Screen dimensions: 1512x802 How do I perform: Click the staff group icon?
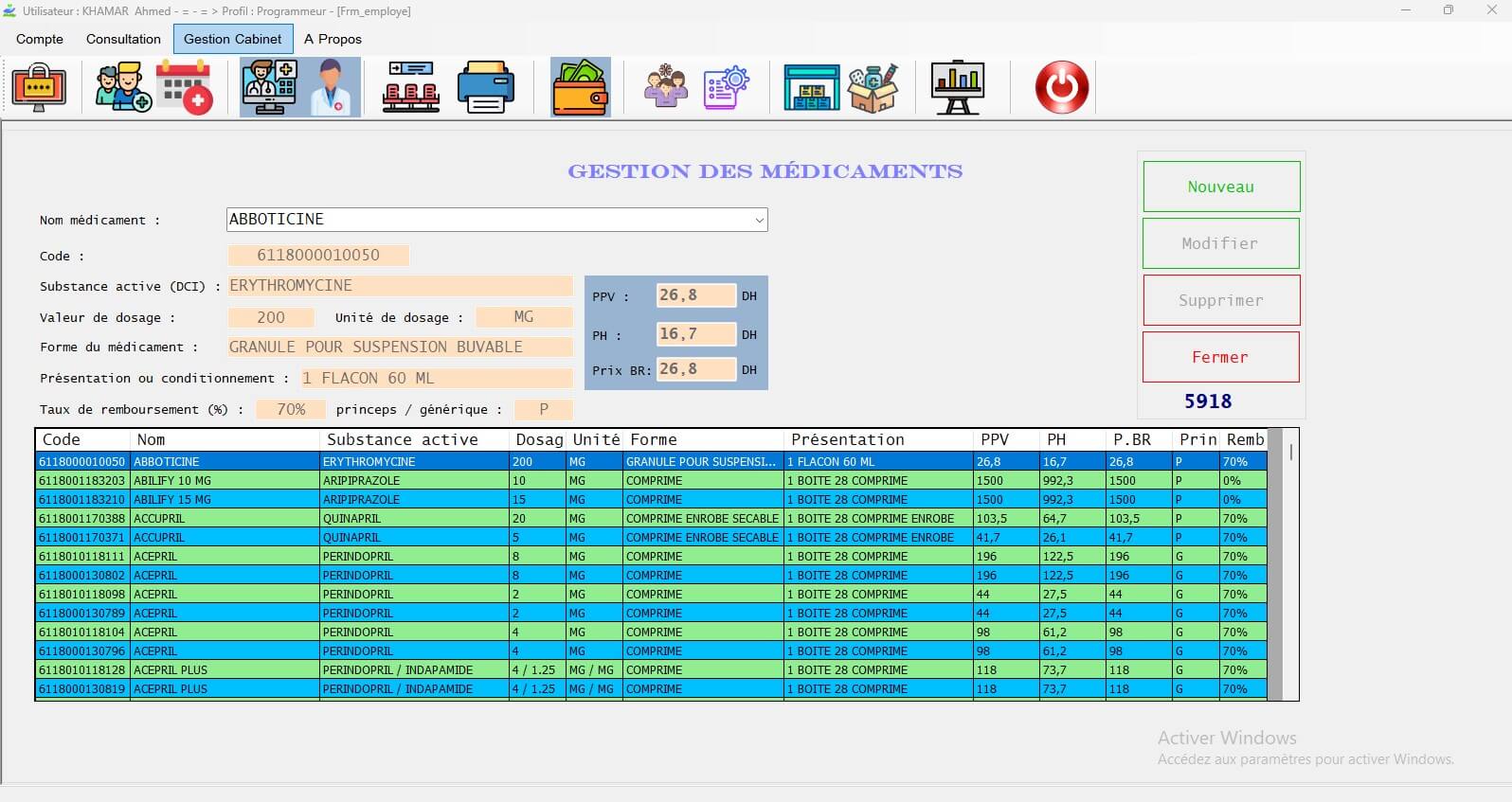[666, 87]
